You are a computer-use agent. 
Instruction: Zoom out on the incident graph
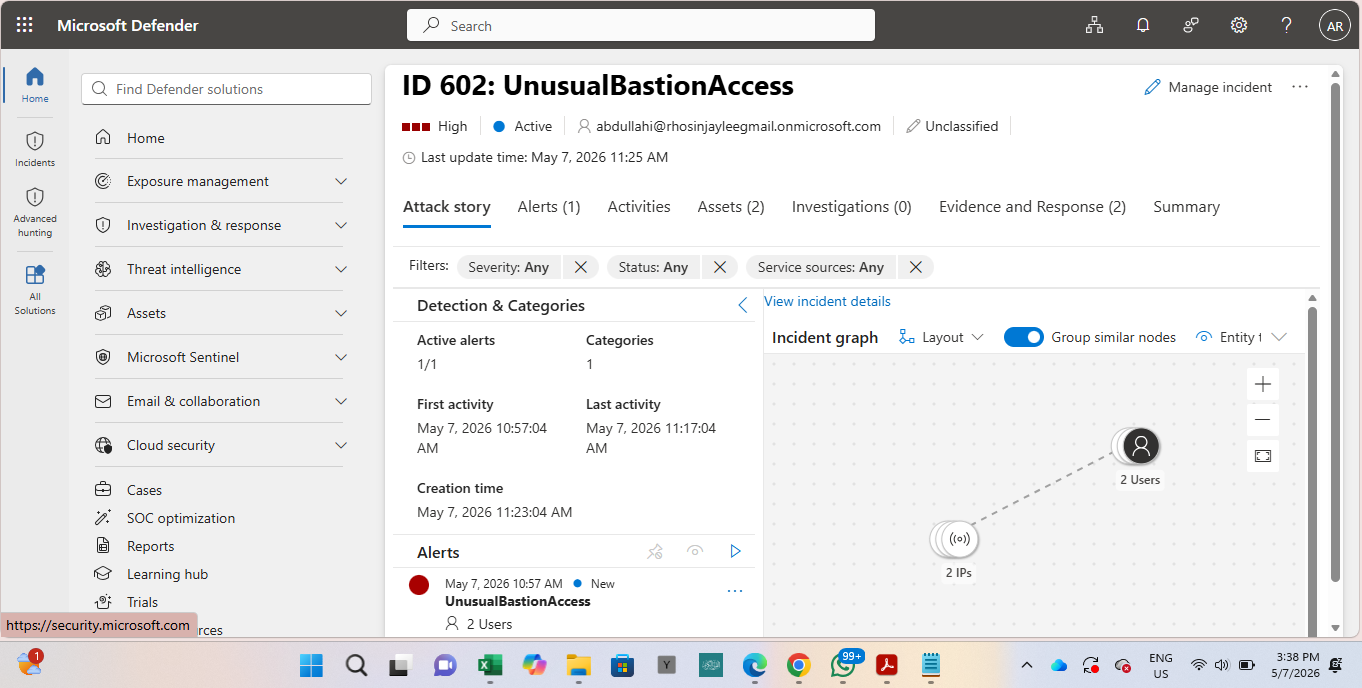(x=1263, y=420)
